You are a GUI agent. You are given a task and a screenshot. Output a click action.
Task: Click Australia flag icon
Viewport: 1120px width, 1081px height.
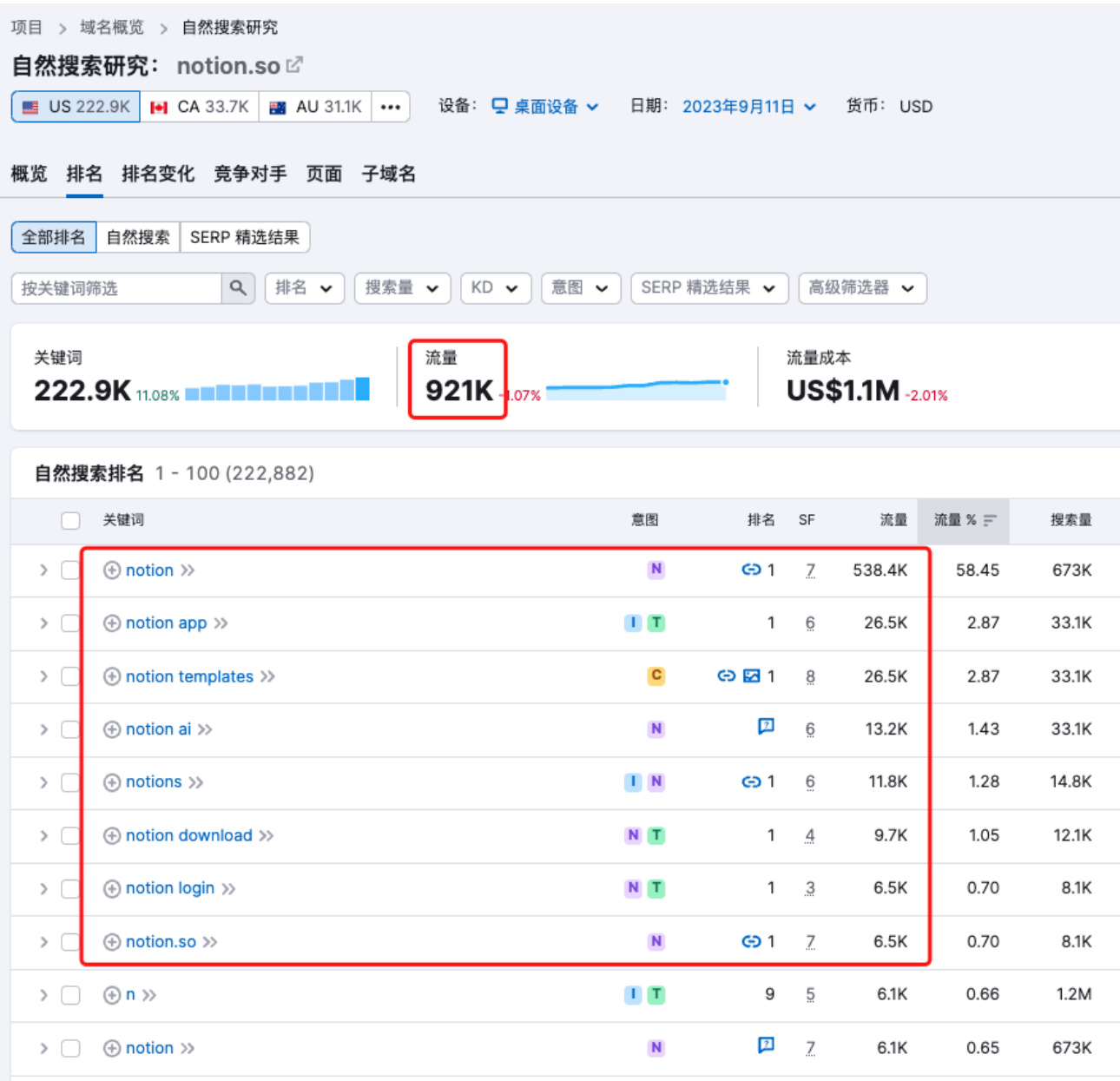coord(278,108)
